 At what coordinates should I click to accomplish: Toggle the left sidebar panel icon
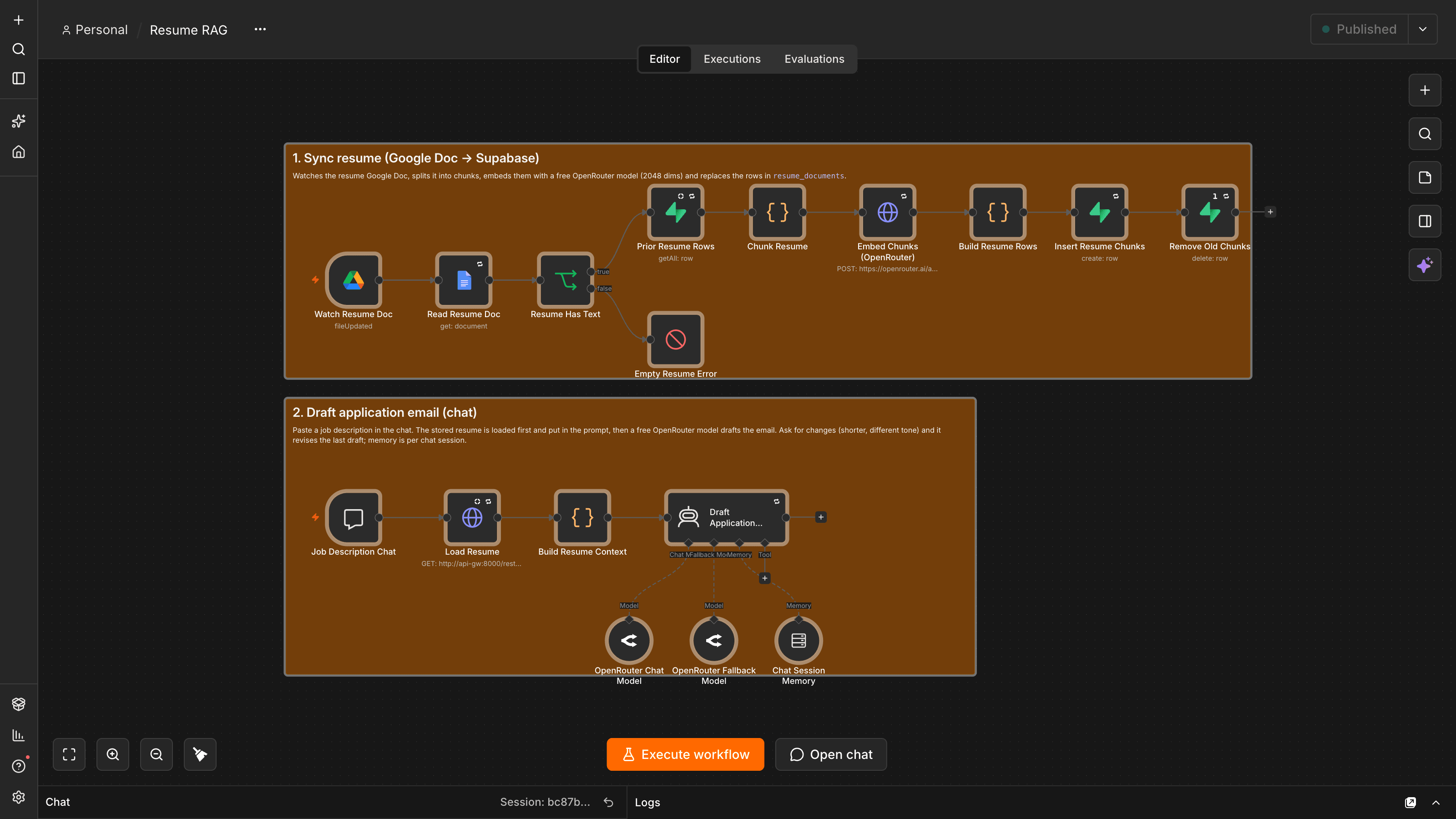tap(19, 79)
